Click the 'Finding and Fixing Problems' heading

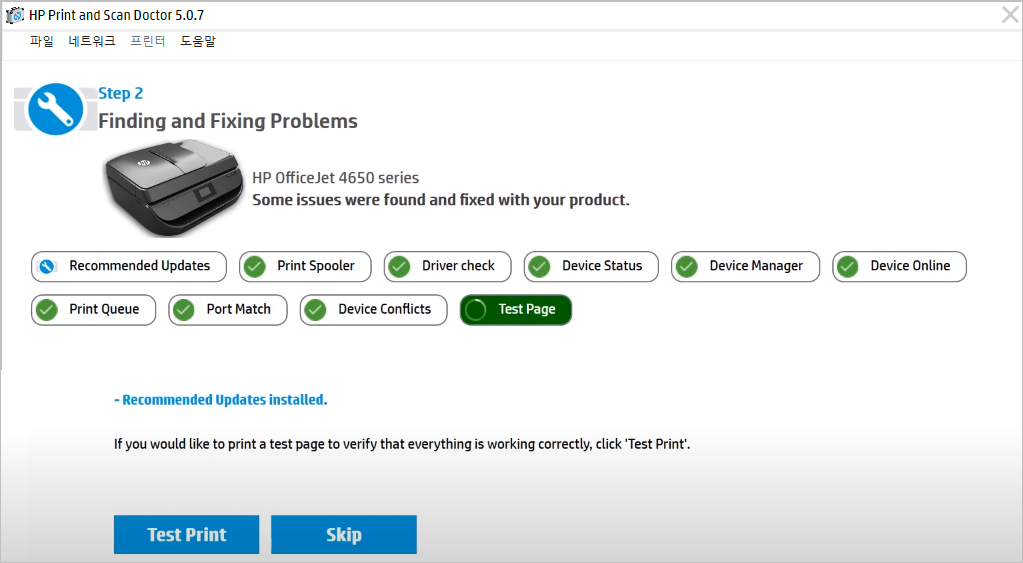(228, 121)
